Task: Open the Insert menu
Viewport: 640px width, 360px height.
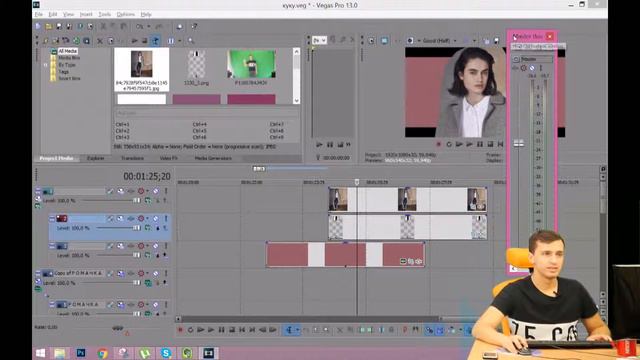Action: point(86,14)
